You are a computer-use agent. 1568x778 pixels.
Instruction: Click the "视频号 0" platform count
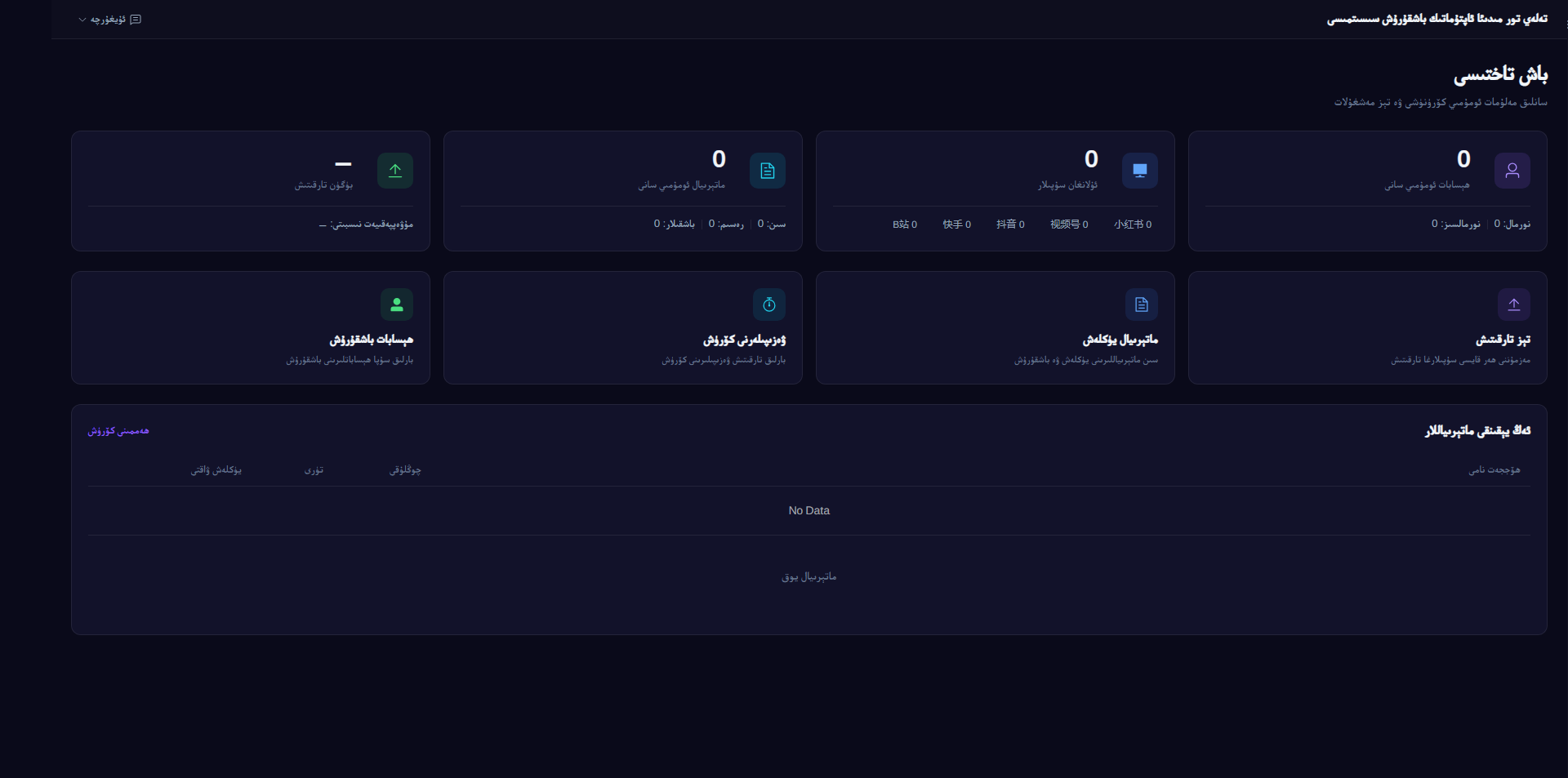1069,224
